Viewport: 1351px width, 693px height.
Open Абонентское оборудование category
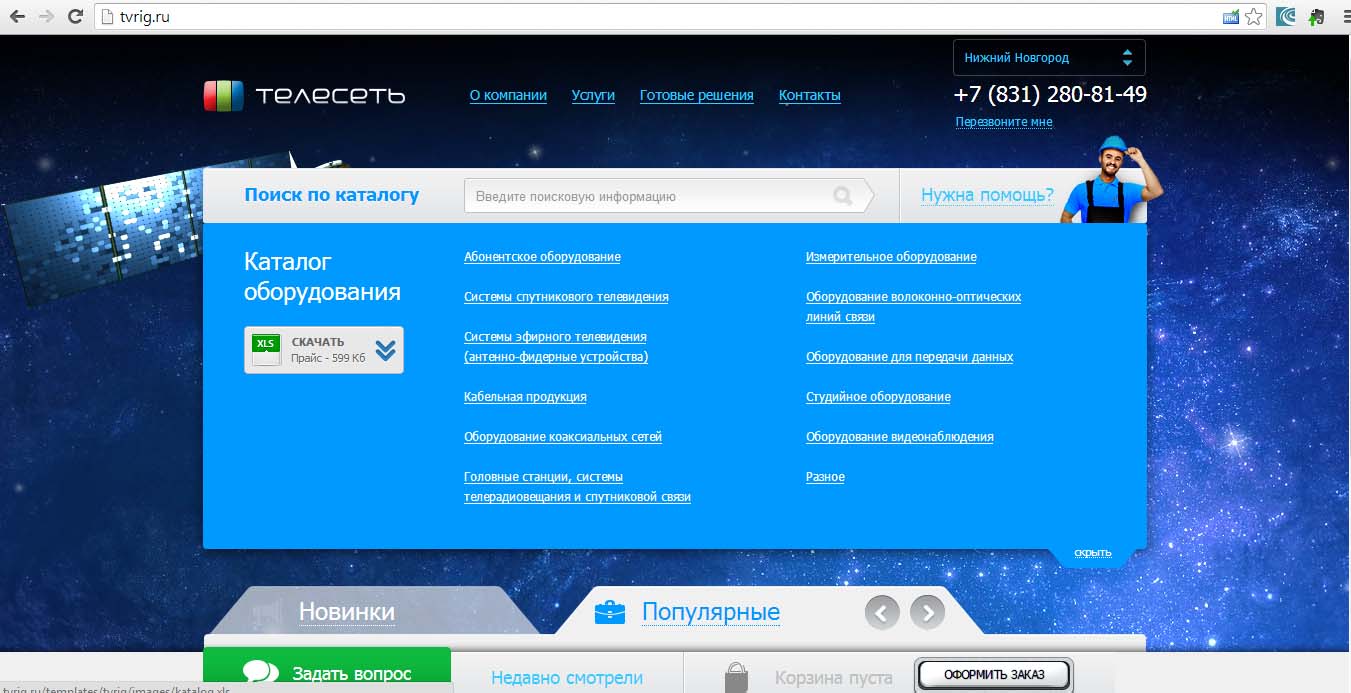click(x=542, y=257)
